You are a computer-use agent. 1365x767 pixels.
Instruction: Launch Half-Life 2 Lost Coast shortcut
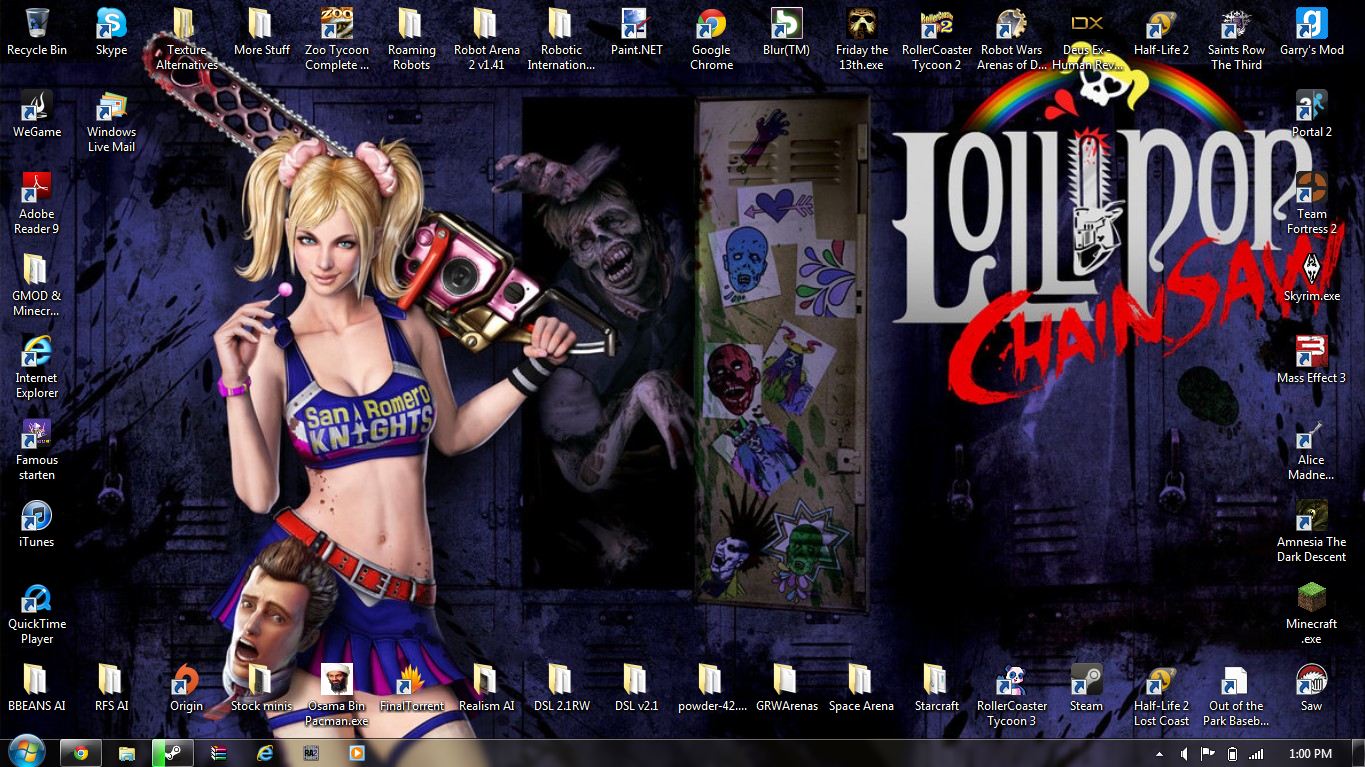coord(1161,694)
